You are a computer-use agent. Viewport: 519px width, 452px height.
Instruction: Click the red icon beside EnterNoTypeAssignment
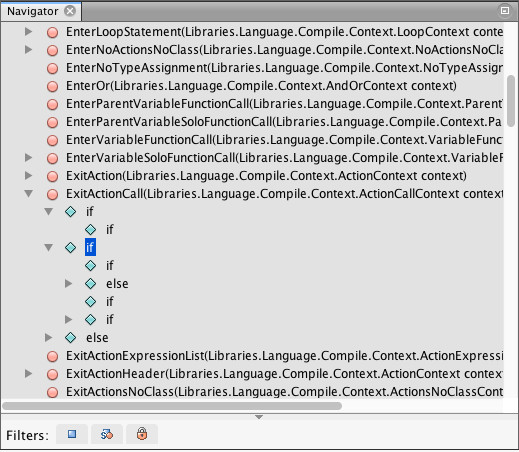(52, 68)
